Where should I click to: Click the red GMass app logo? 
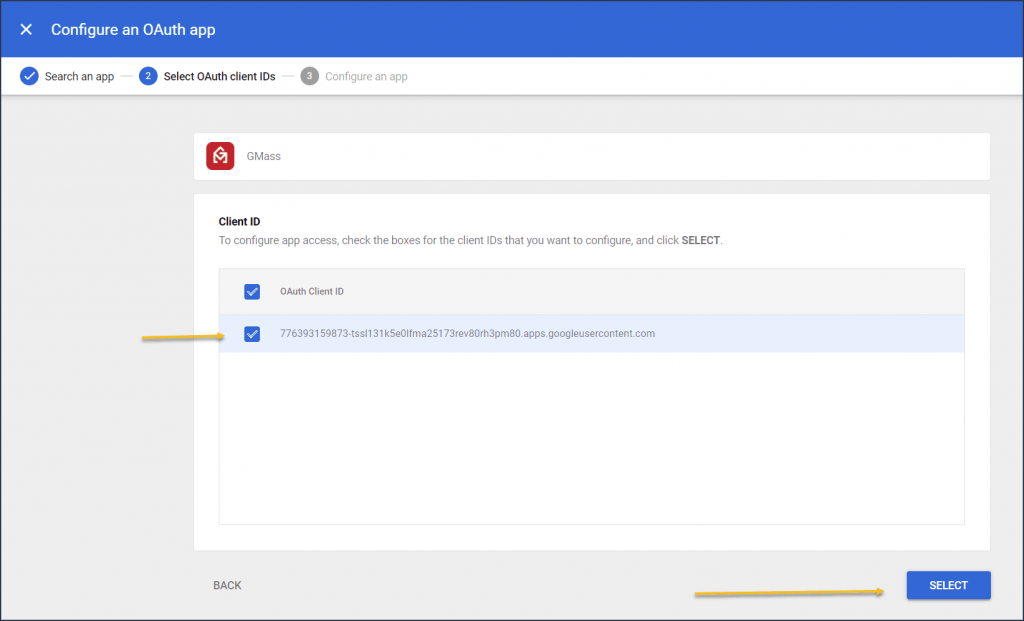pyautogui.click(x=220, y=156)
